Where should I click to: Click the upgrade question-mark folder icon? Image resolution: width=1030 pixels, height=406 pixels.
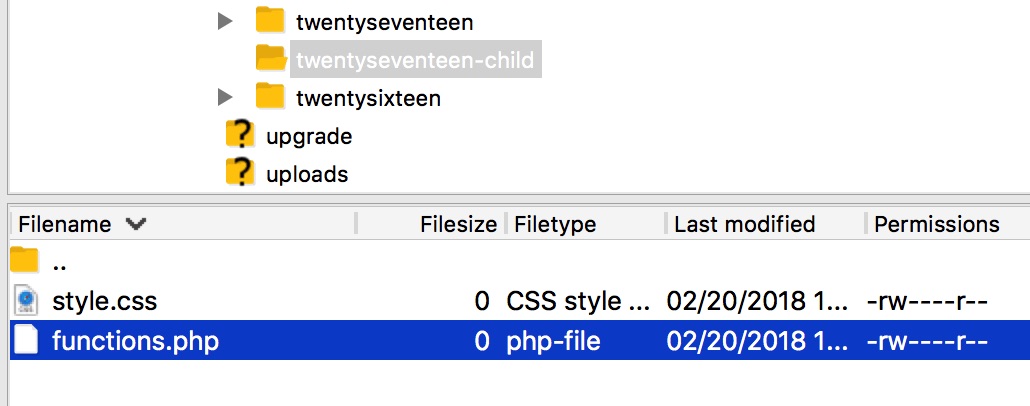pos(240,135)
